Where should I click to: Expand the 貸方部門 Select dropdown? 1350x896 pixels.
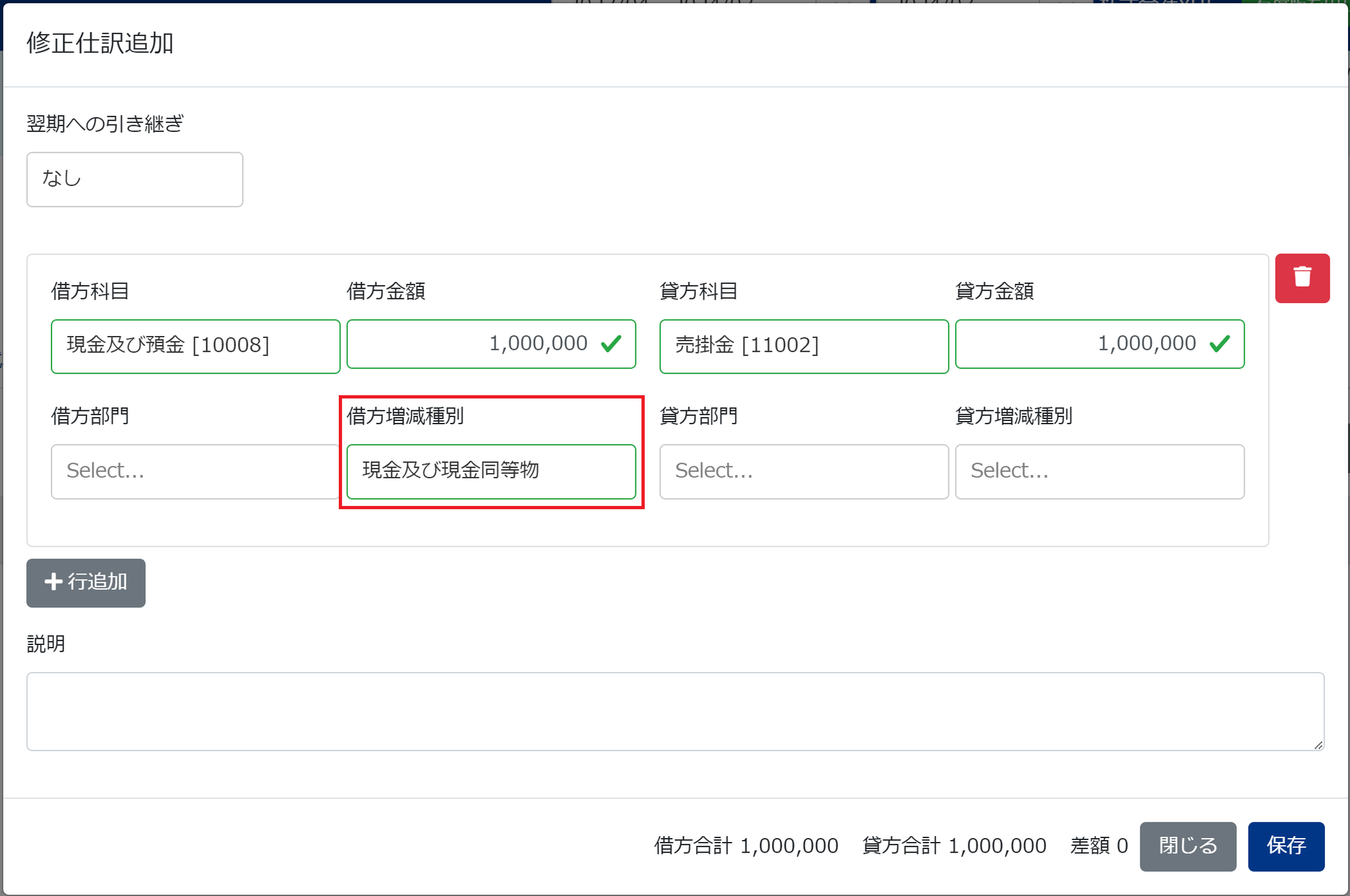[x=804, y=471]
